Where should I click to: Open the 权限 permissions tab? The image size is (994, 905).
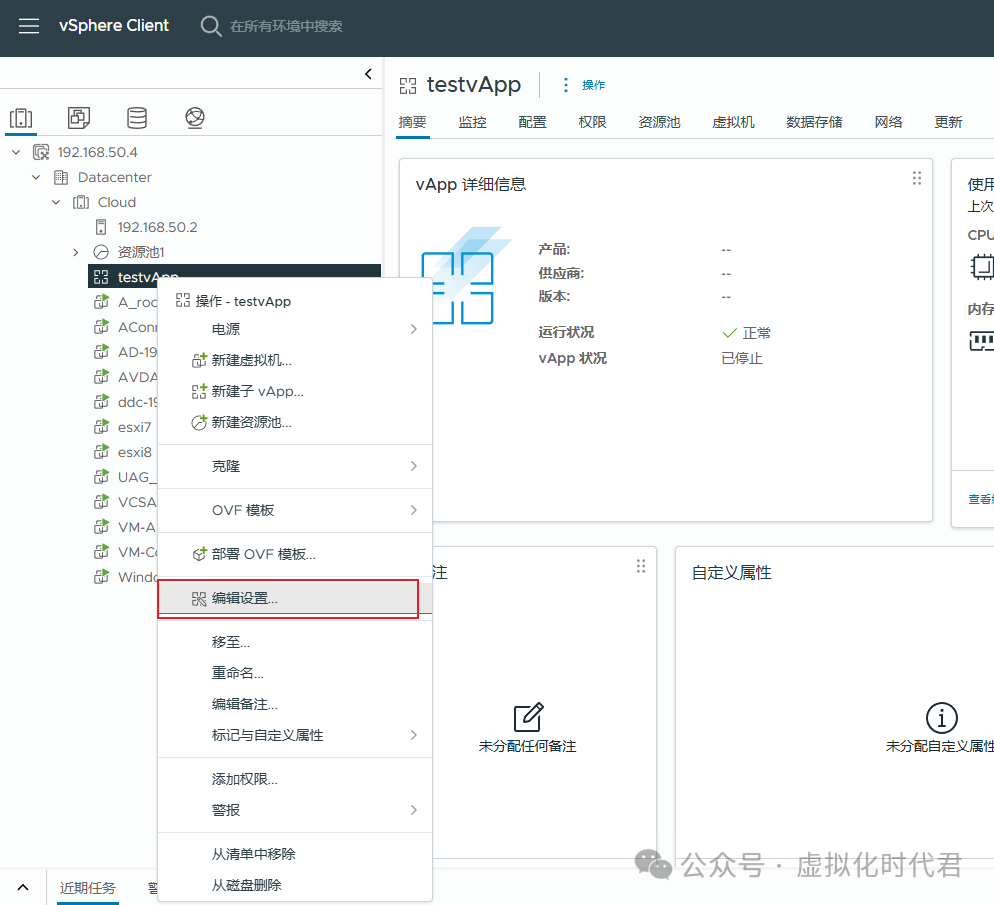click(x=592, y=122)
